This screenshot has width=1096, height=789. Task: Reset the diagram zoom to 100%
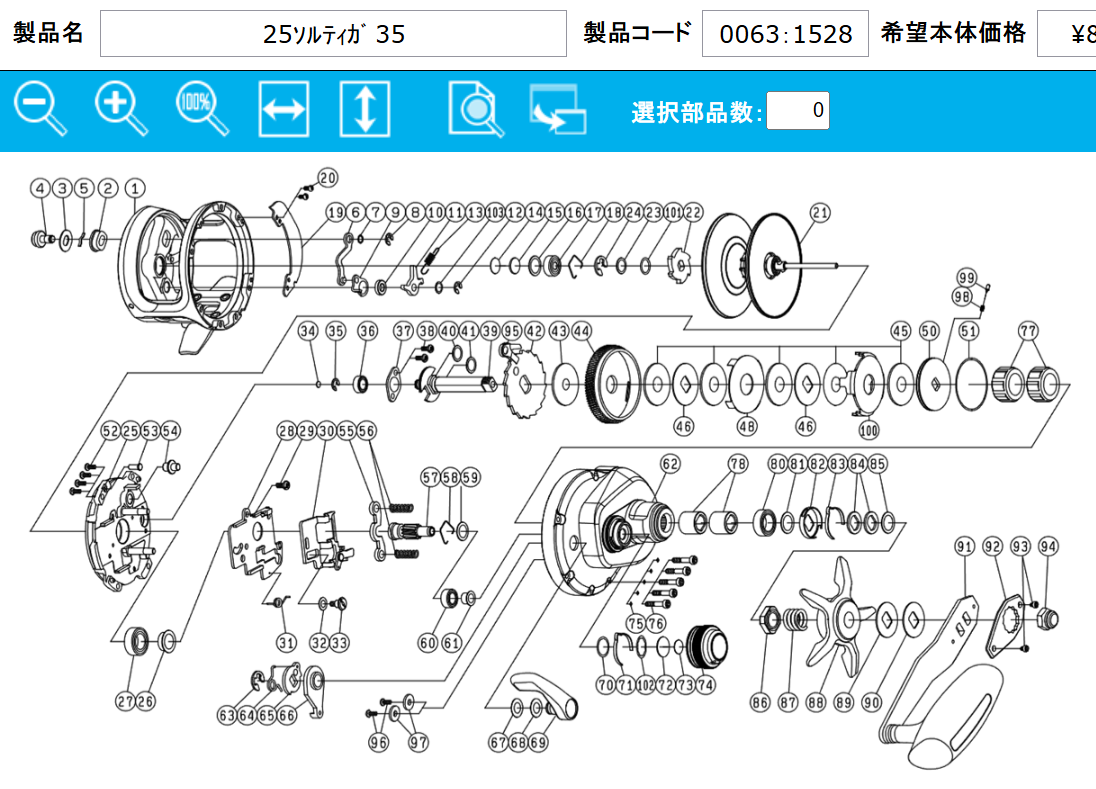[202, 108]
